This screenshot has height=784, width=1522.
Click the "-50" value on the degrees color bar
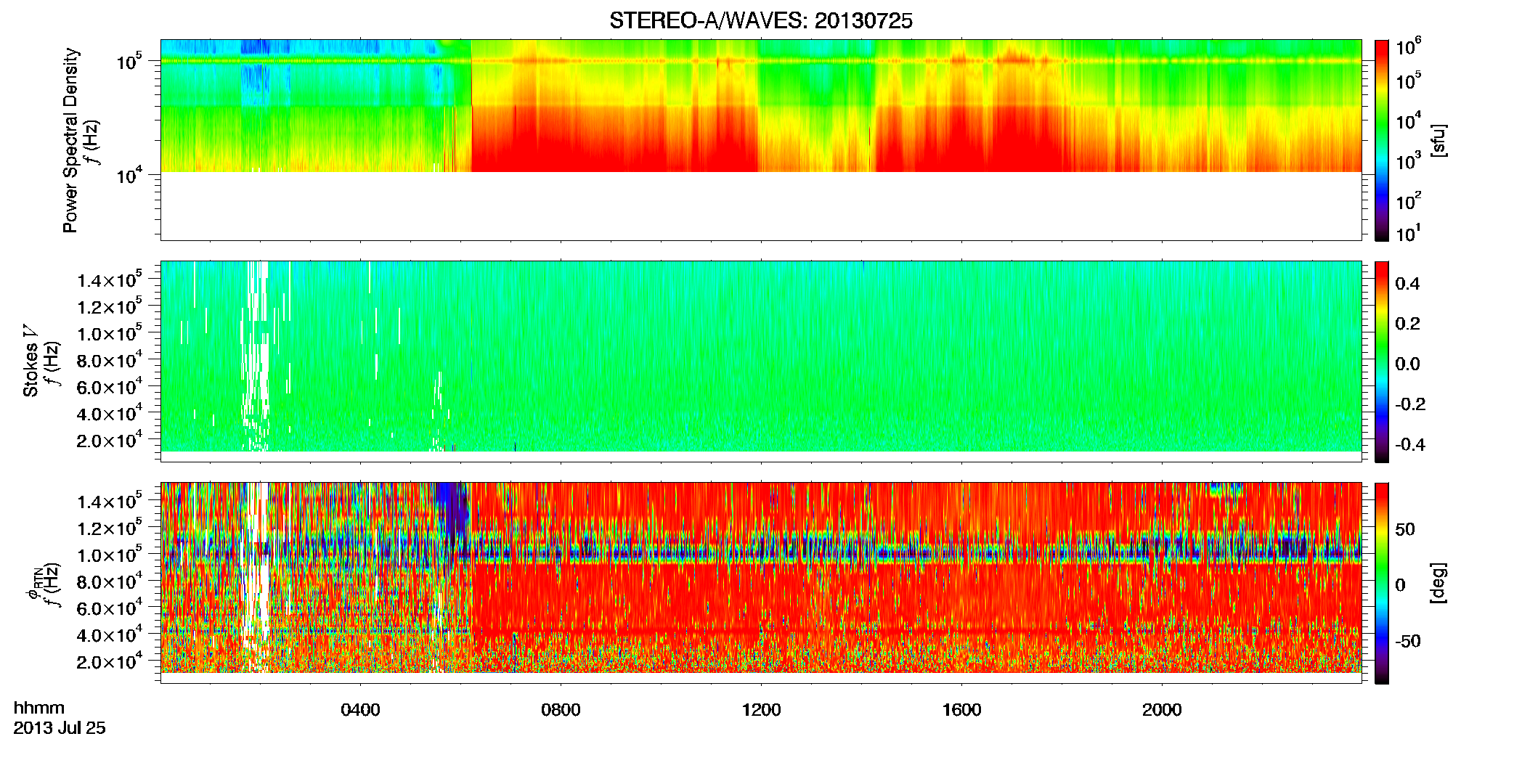pyautogui.click(x=1408, y=641)
